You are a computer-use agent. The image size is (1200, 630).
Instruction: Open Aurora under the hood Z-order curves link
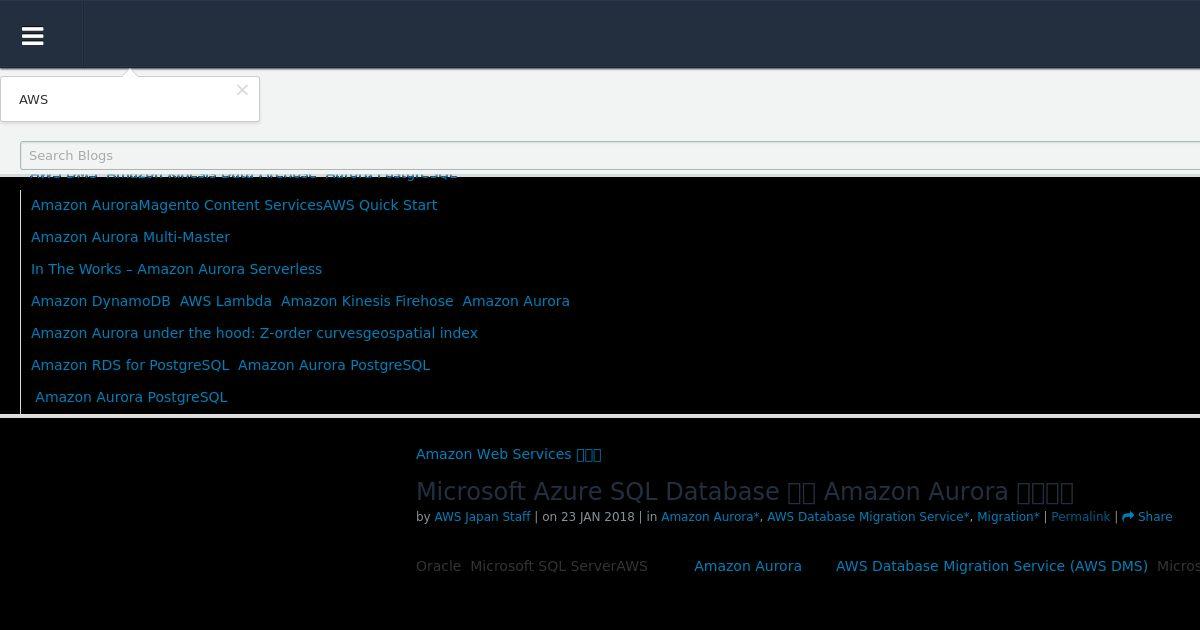[x=254, y=333]
